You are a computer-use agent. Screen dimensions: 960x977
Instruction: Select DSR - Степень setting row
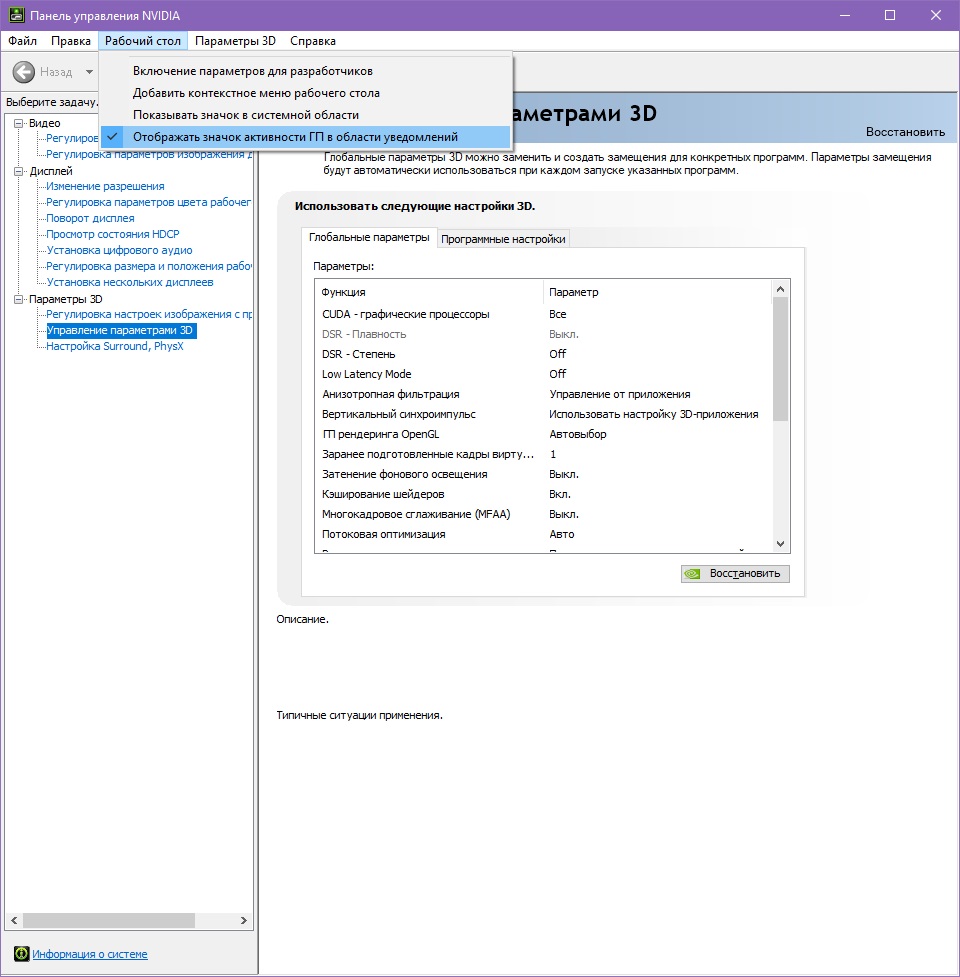point(543,354)
